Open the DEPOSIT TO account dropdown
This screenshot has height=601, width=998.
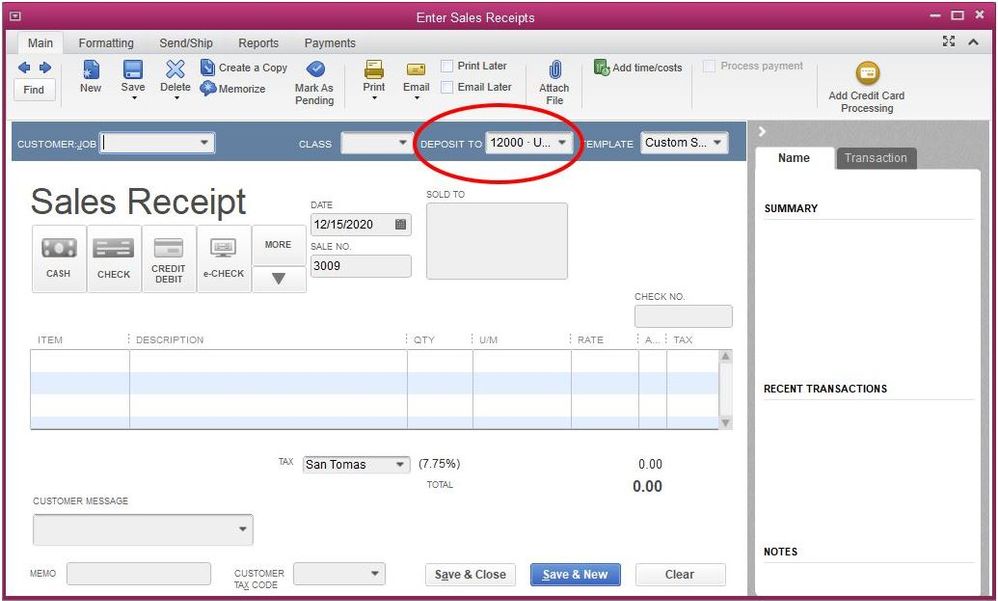point(563,143)
